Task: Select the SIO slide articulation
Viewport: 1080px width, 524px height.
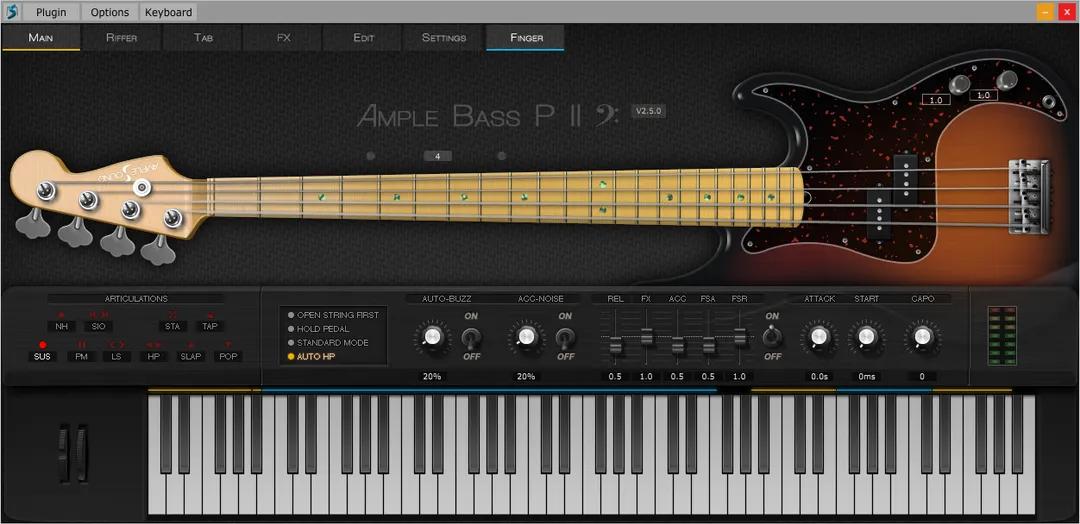Action: click(98, 326)
